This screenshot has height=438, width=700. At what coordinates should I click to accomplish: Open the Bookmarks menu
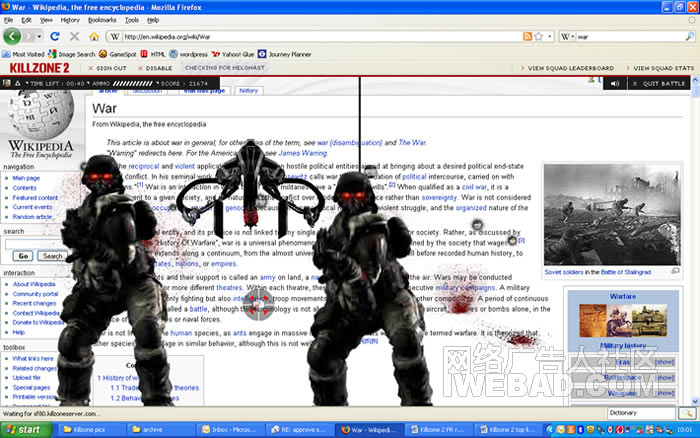point(102,20)
